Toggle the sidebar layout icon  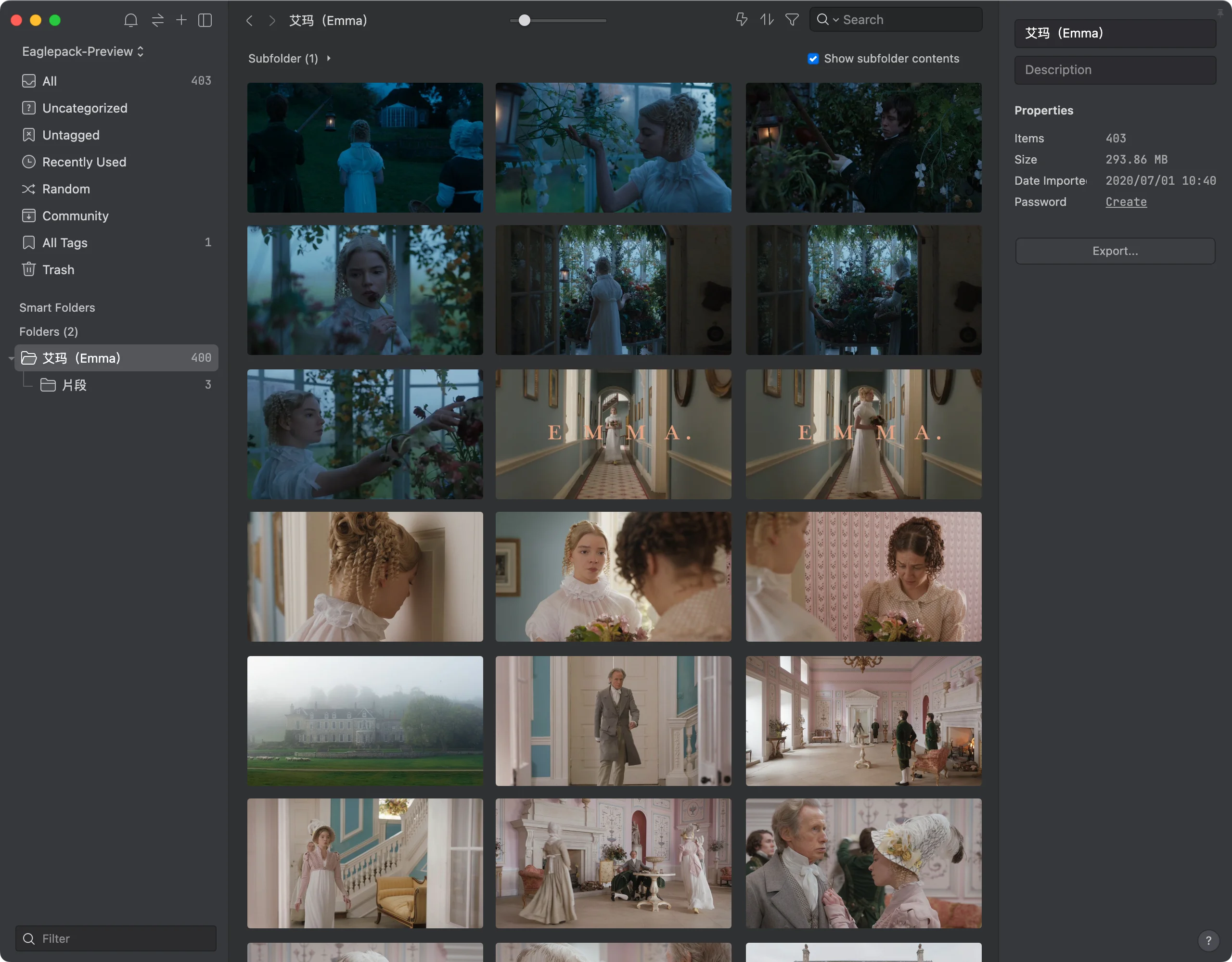coord(205,20)
